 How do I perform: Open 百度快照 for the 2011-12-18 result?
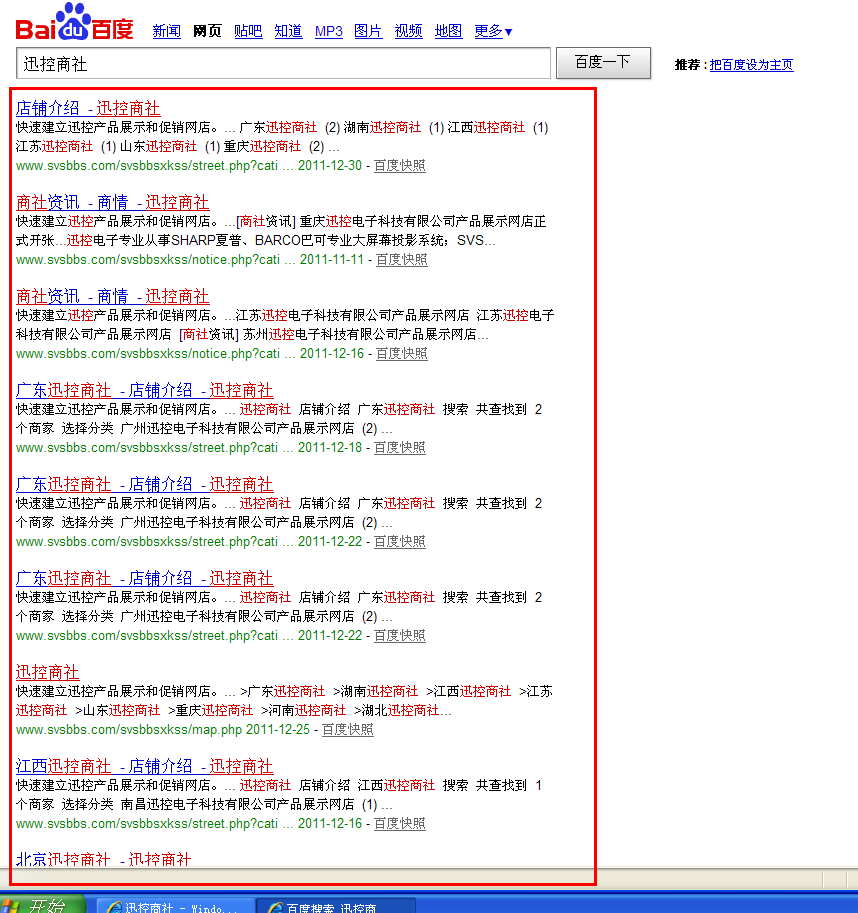coord(399,447)
